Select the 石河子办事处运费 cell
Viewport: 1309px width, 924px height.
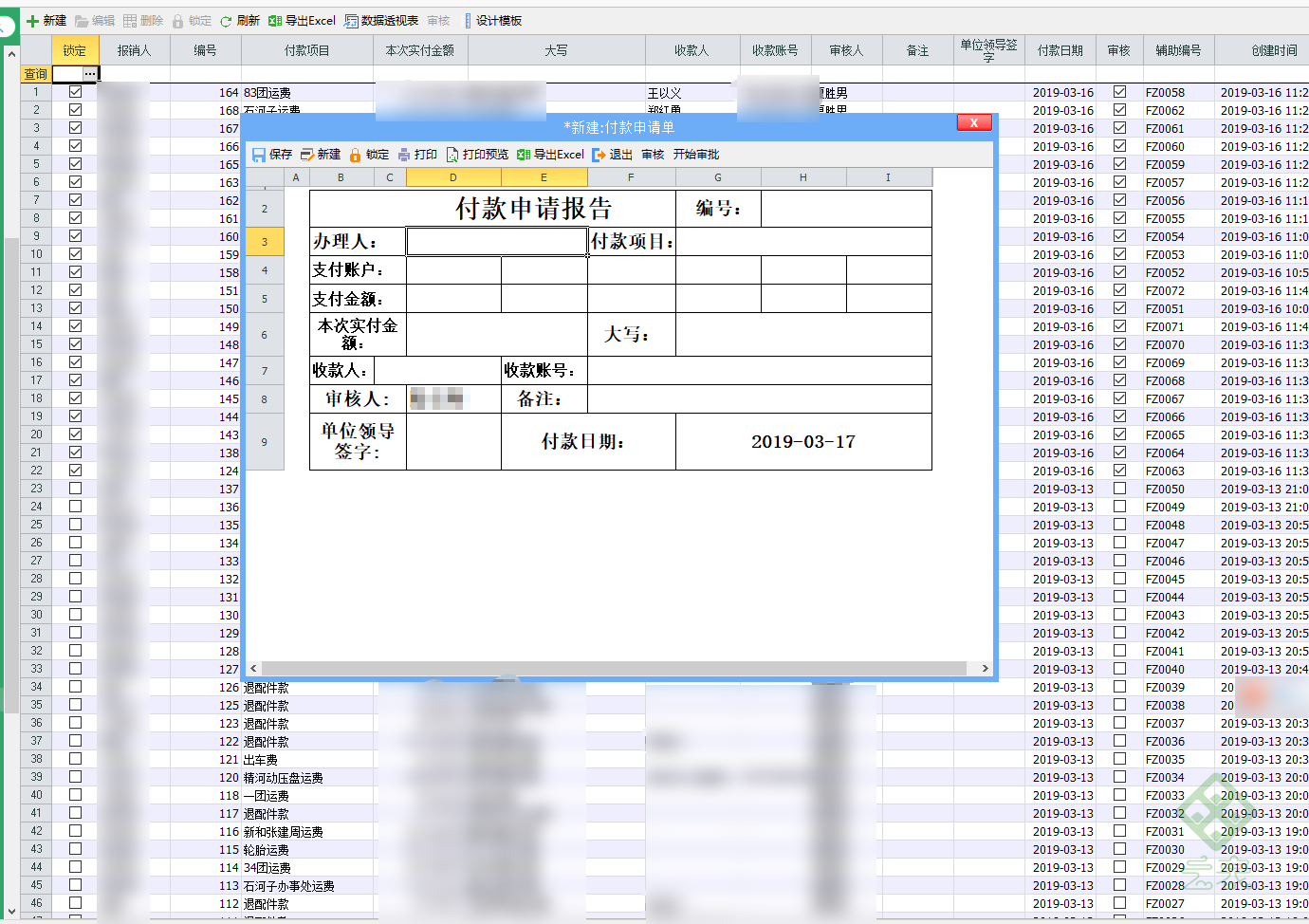307,886
